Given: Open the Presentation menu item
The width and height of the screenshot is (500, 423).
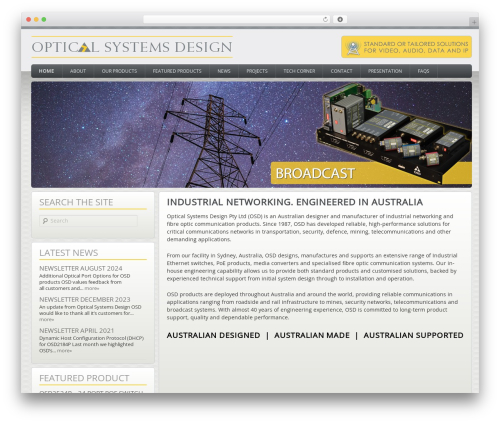Looking at the screenshot, I should pos(385,71).
